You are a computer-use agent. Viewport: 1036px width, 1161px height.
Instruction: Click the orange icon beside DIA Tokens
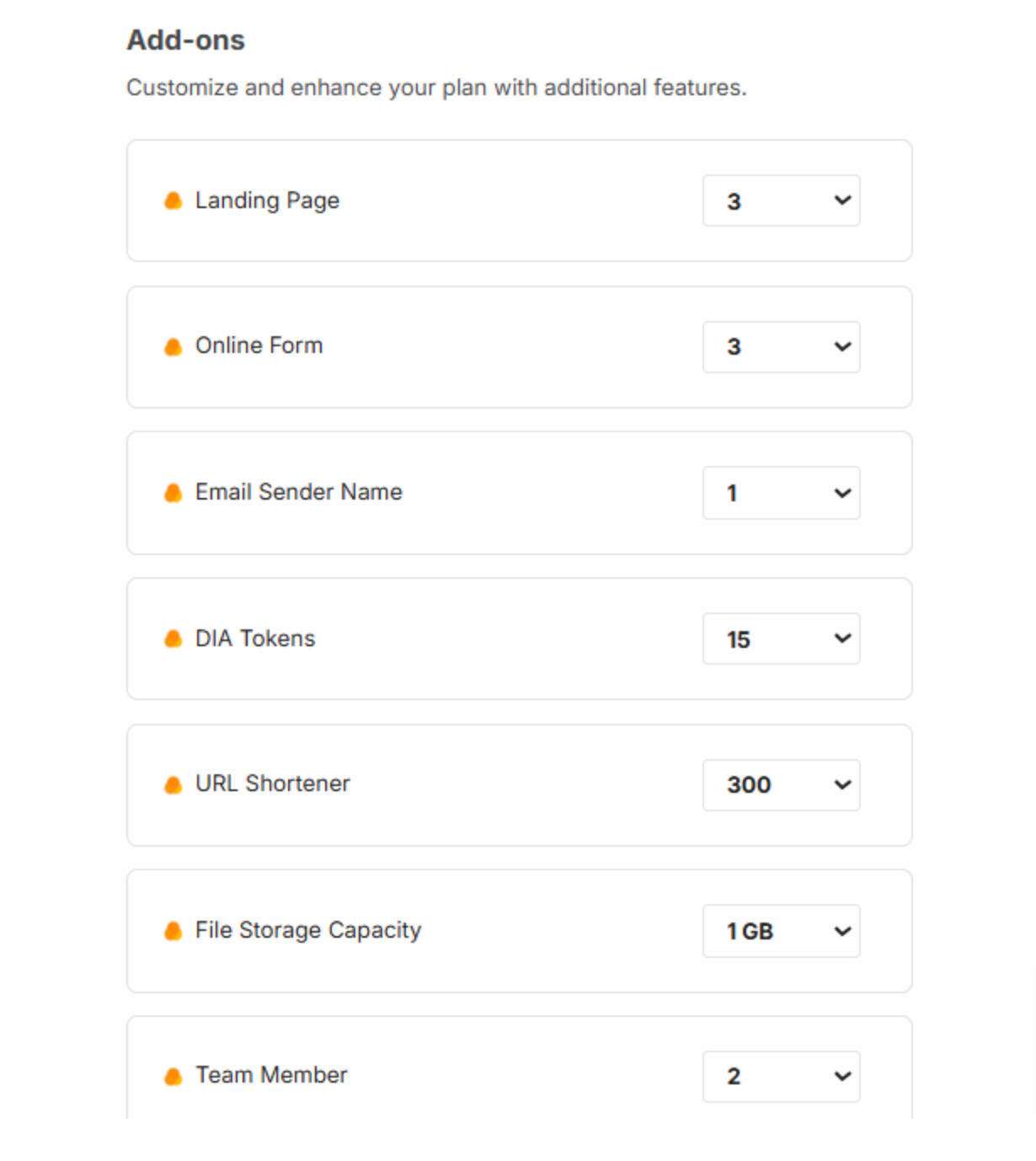pos(174,639)
